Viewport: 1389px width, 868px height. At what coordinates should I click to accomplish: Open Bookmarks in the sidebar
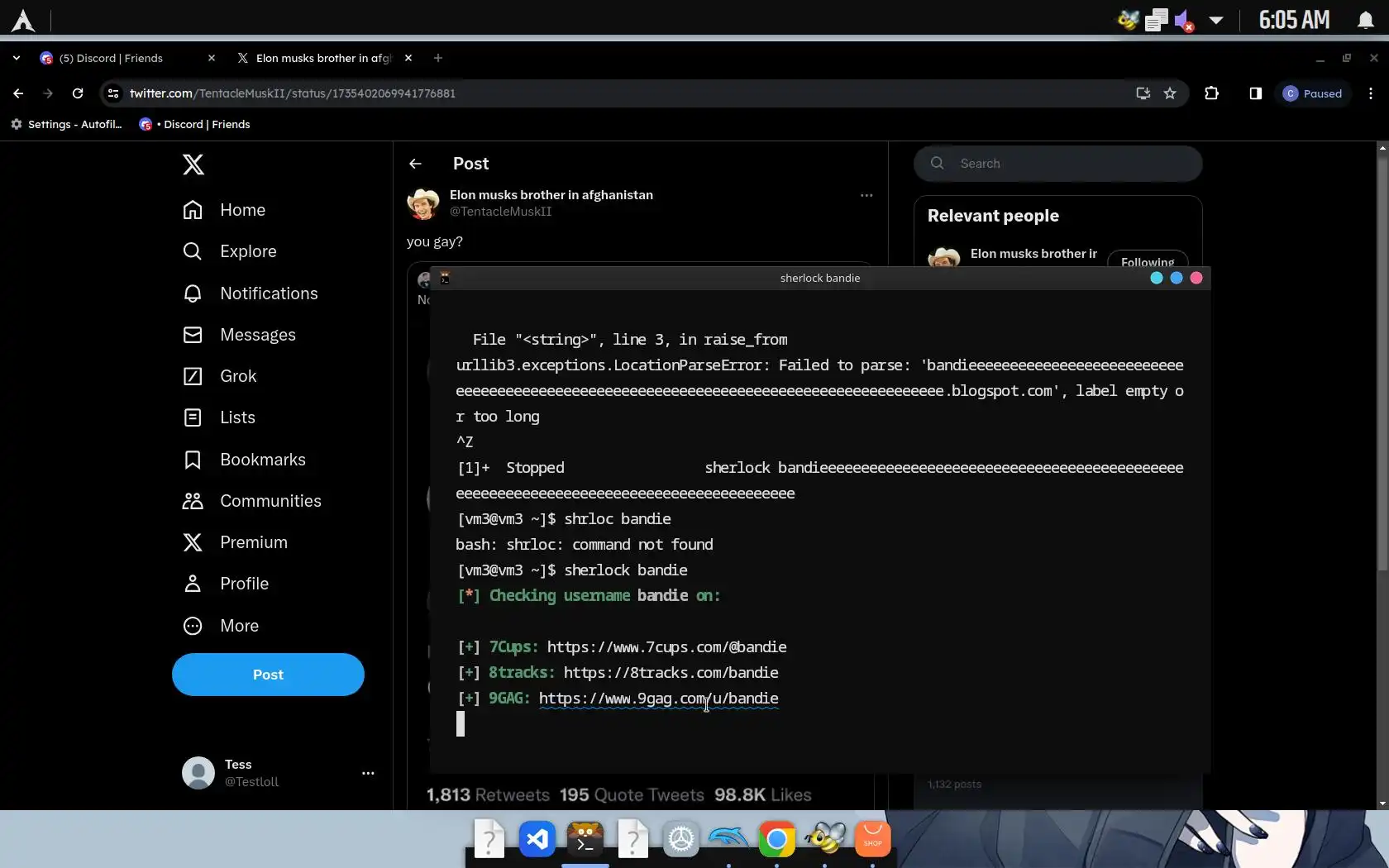pyautogui.click(x=244, y=460)
